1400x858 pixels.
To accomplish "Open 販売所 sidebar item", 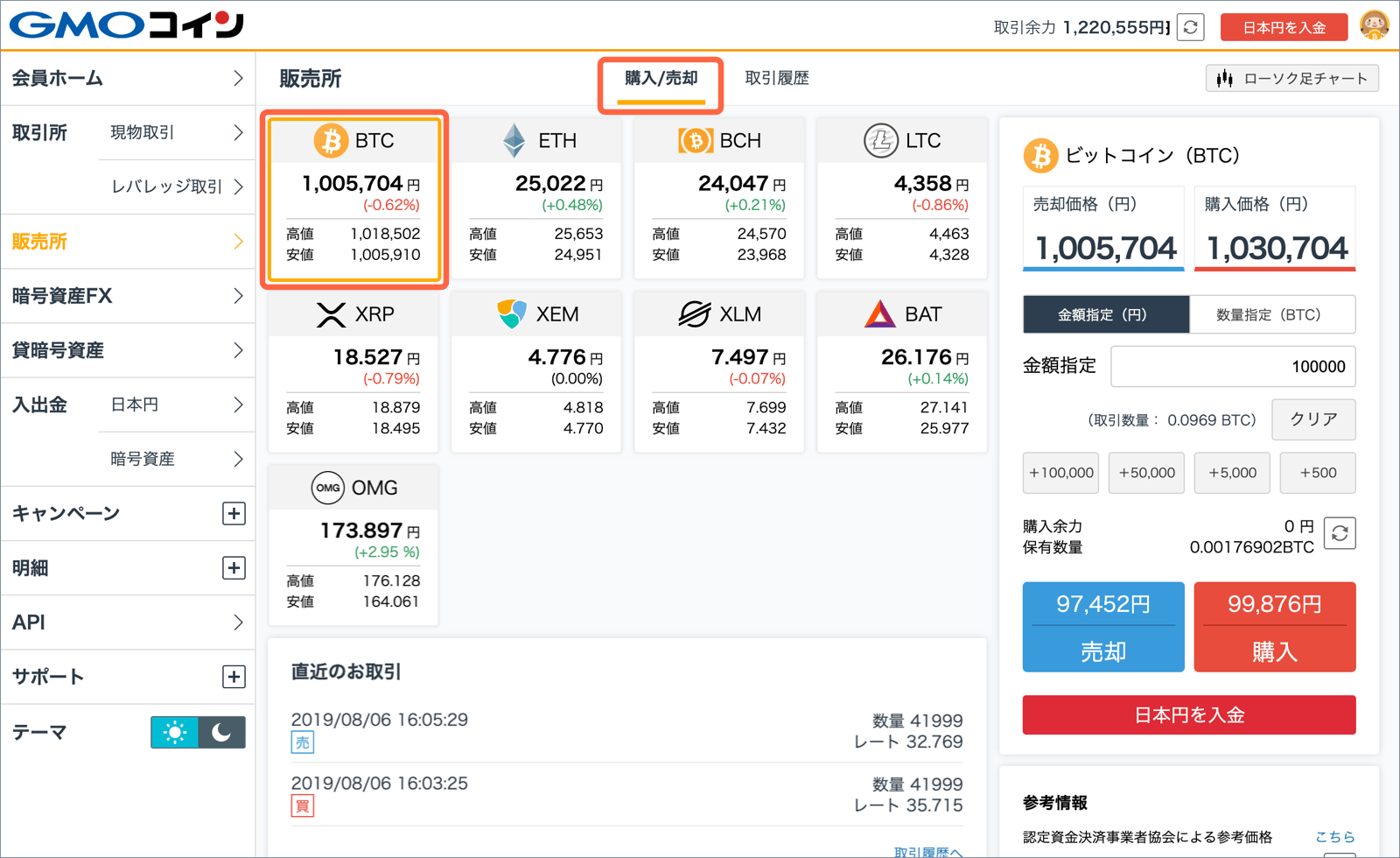I will point(128,242).
